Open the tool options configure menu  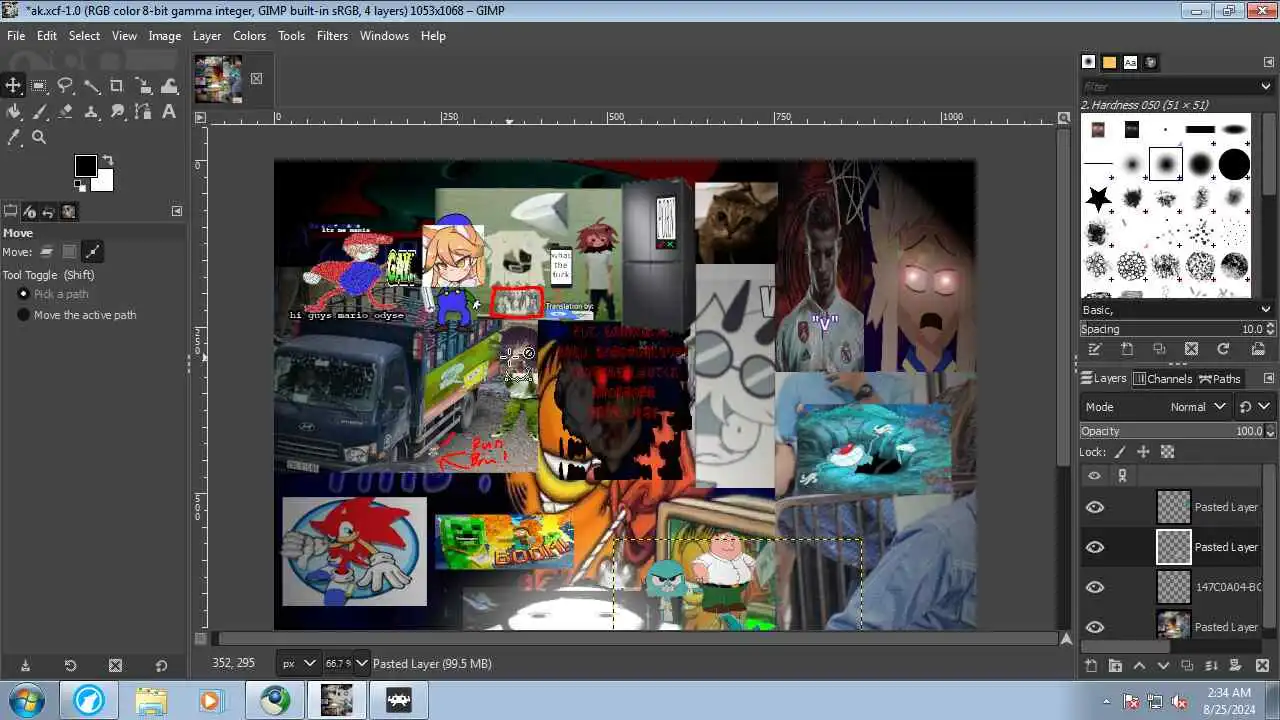[x=177, y=211]
